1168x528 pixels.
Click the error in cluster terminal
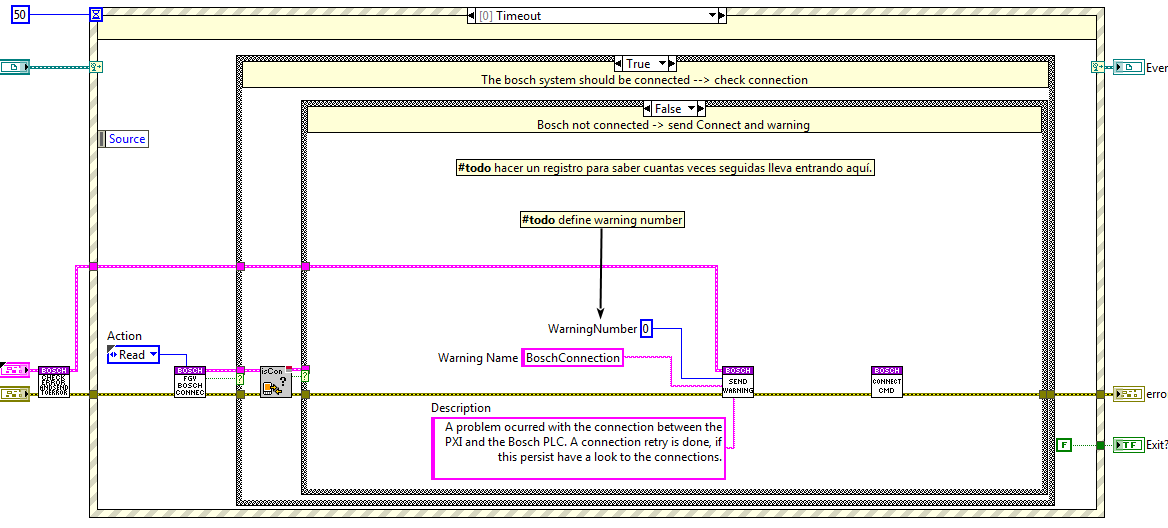[14, 394]
